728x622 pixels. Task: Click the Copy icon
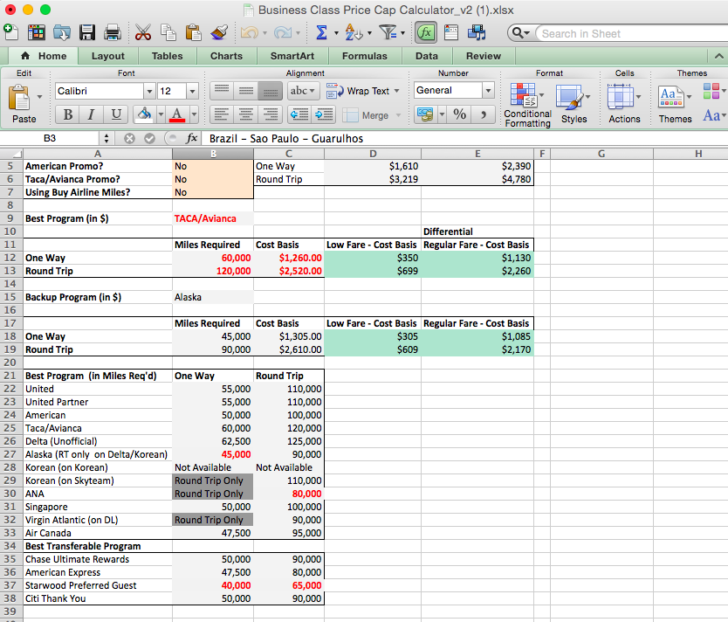[x=168, y=33]
